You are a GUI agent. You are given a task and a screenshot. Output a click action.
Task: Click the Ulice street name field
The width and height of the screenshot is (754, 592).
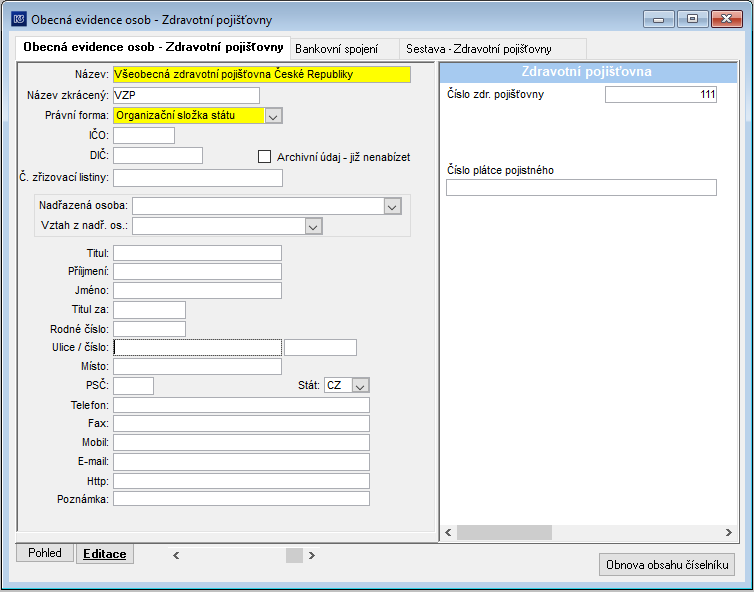tap(197, 347)
